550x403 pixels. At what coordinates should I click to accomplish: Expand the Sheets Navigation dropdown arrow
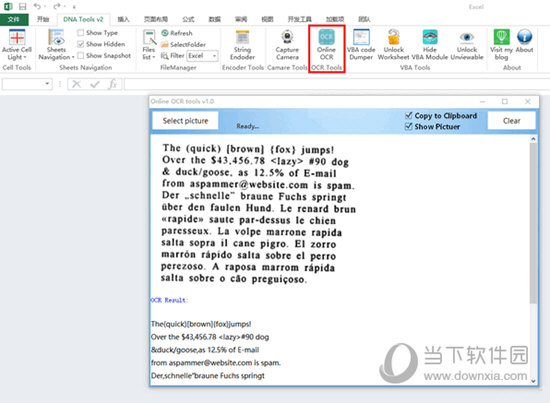(x=73, y=57)
